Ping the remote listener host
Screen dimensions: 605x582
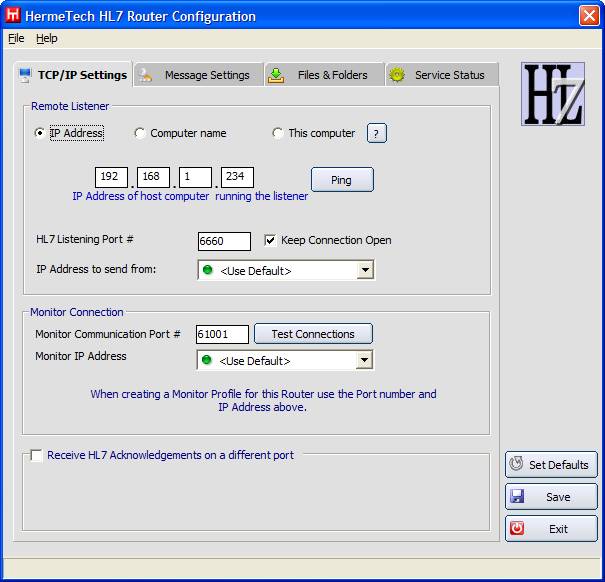(342, 179)
